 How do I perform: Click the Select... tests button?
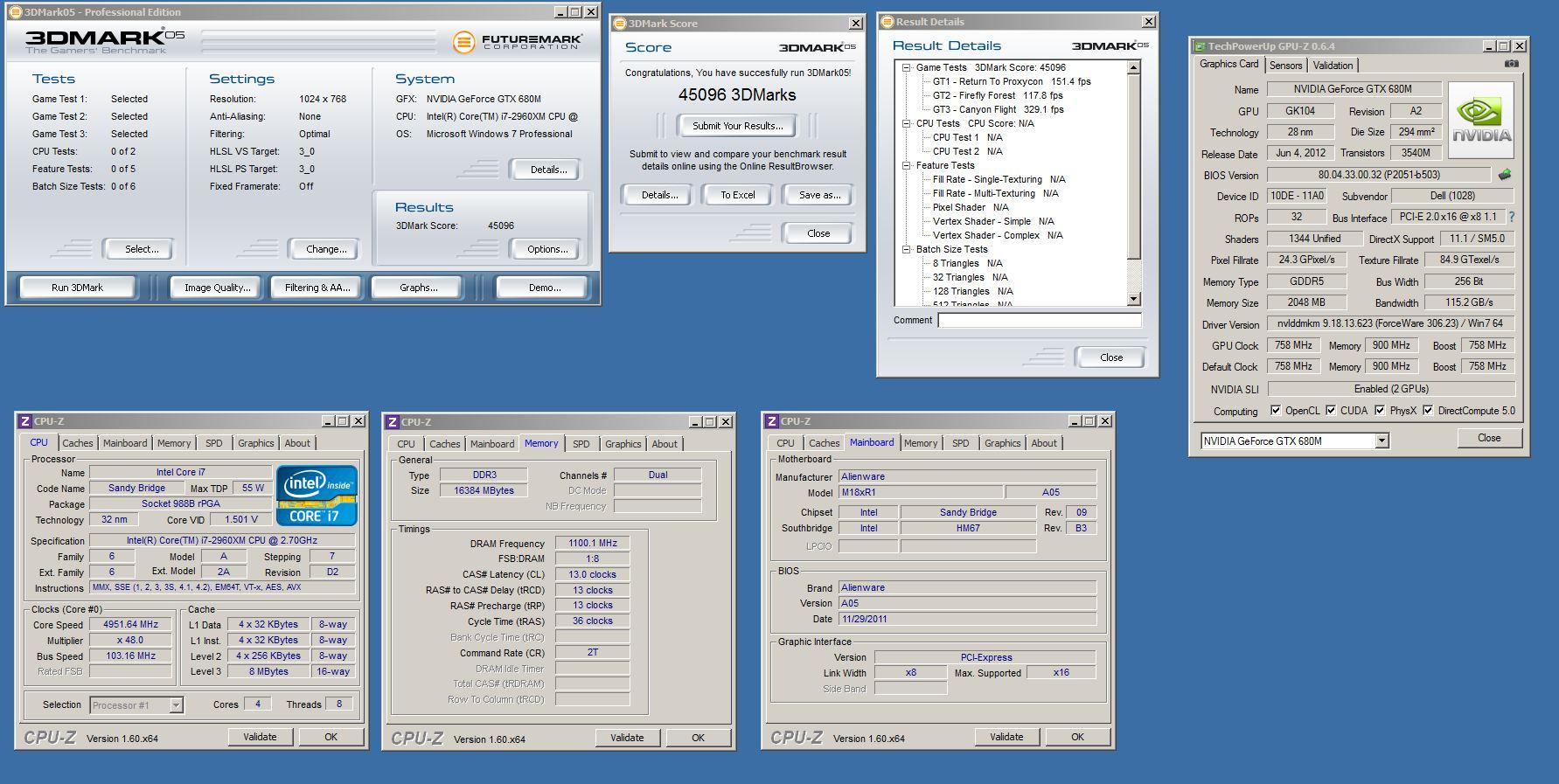142,249
